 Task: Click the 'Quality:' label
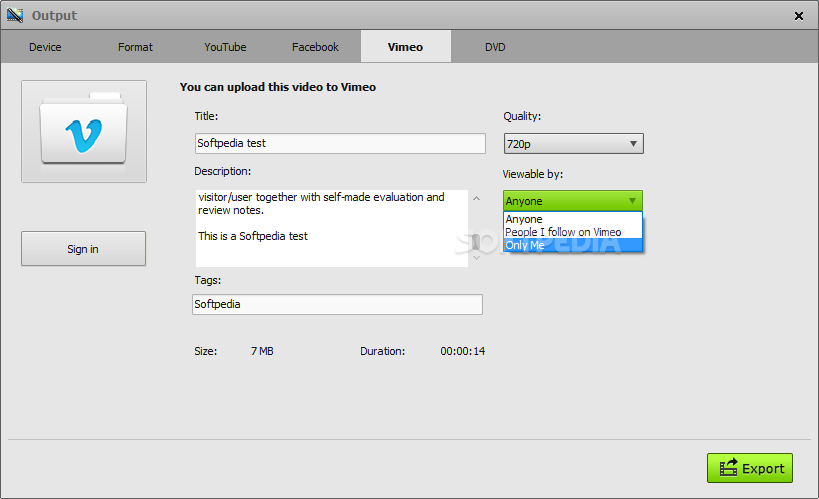[522, 117]
